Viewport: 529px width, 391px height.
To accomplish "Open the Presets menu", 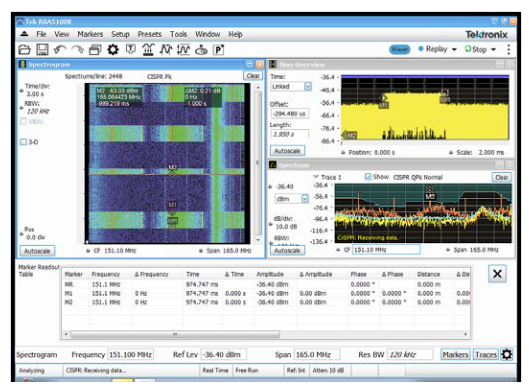I will point(149,34).
